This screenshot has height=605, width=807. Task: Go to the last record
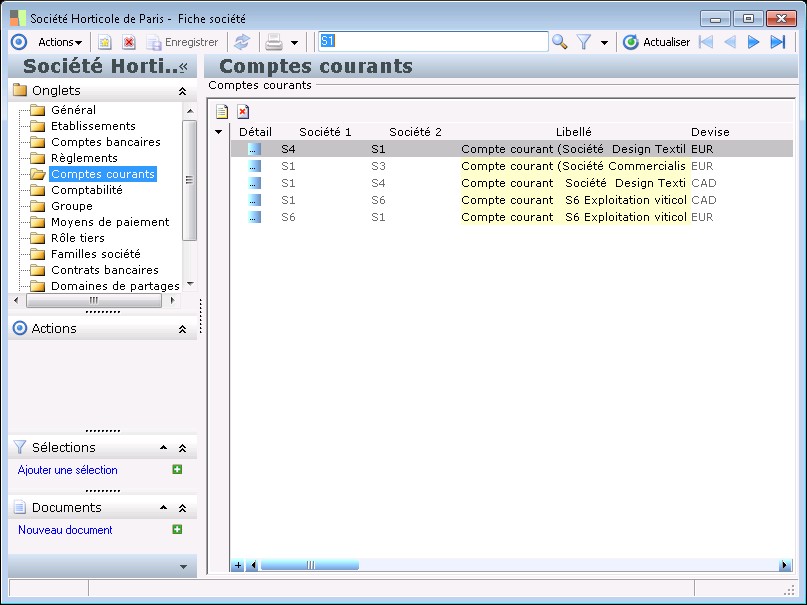pyautogui.click(x=778, y=42)
